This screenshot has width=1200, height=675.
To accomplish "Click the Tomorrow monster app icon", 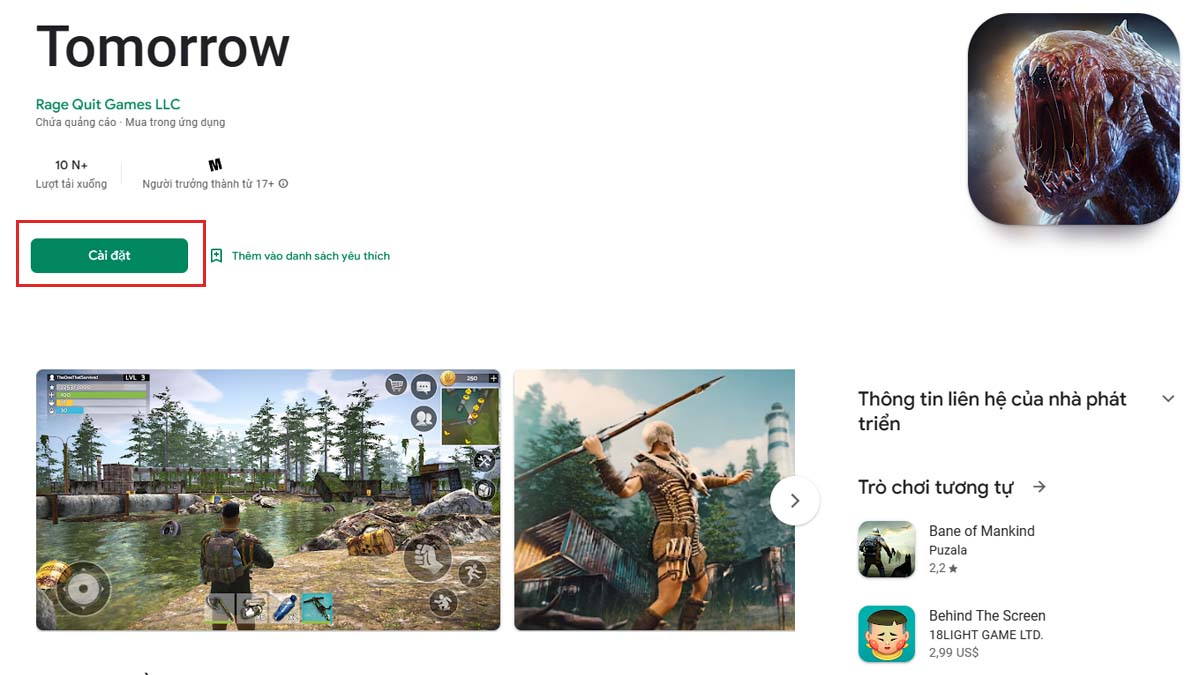I will click(1074, 118).
